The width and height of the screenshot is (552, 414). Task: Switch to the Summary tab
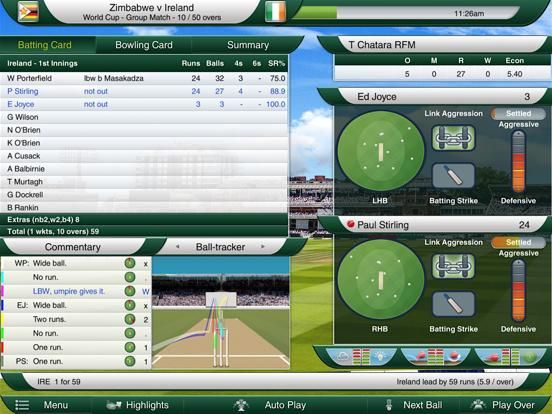[x=247, y=45]
